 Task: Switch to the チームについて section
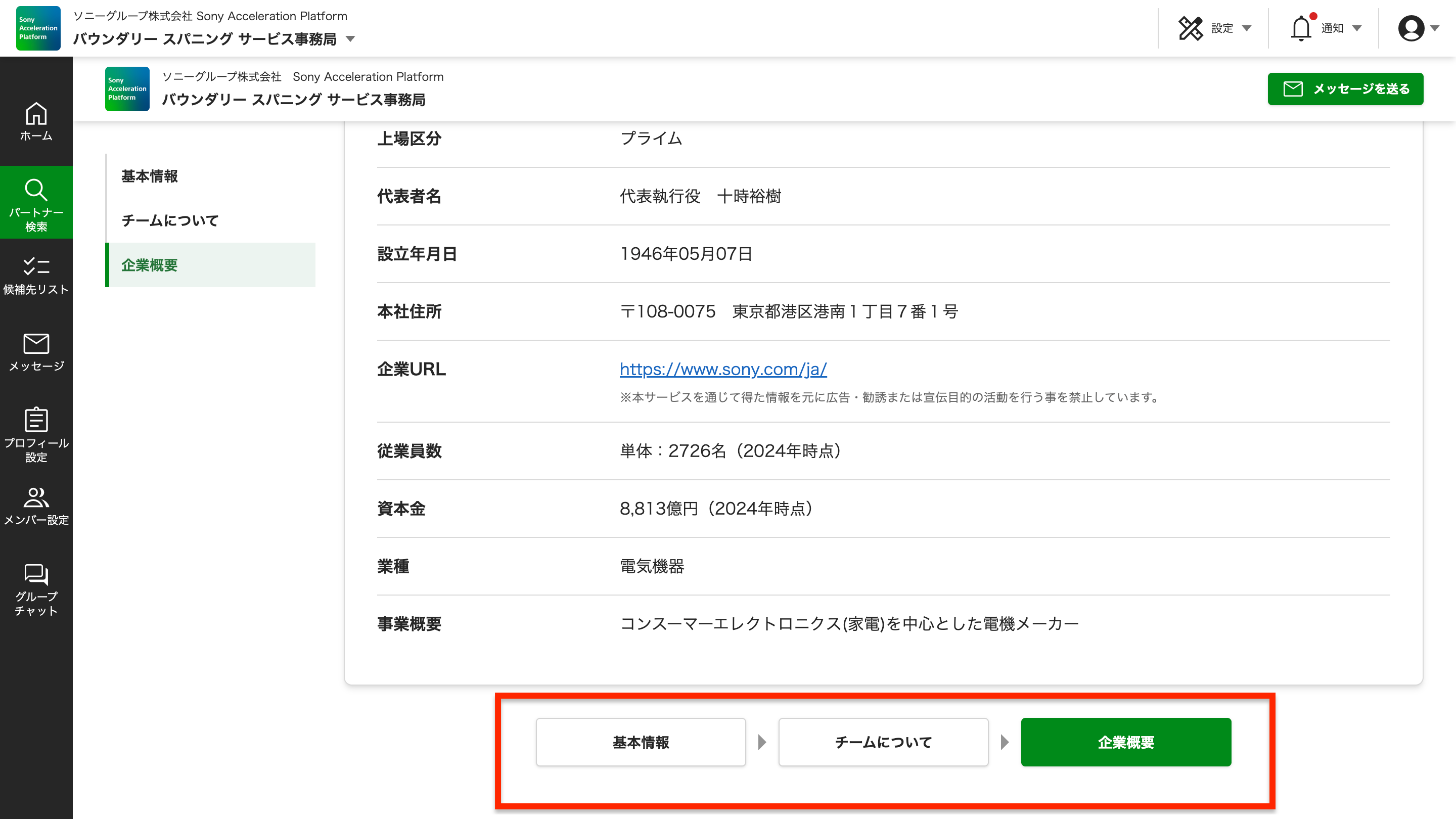pos(169,220)
